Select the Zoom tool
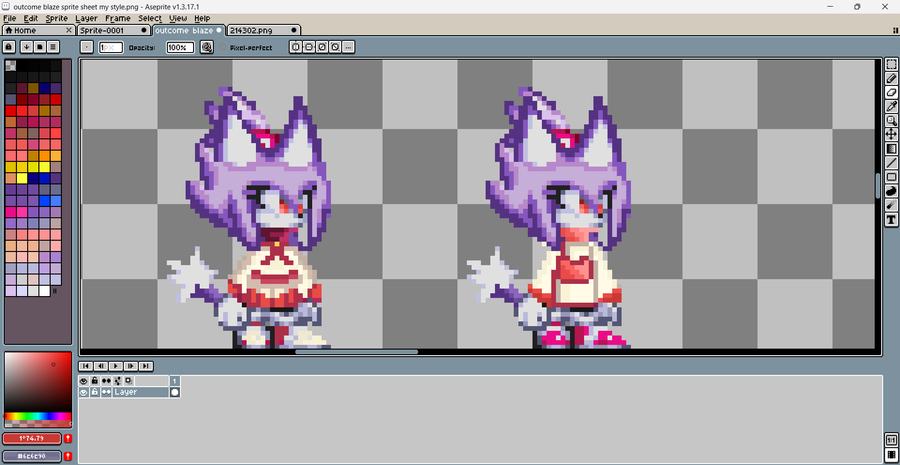This screenshot has width=900, height=465. pos(891,121)
